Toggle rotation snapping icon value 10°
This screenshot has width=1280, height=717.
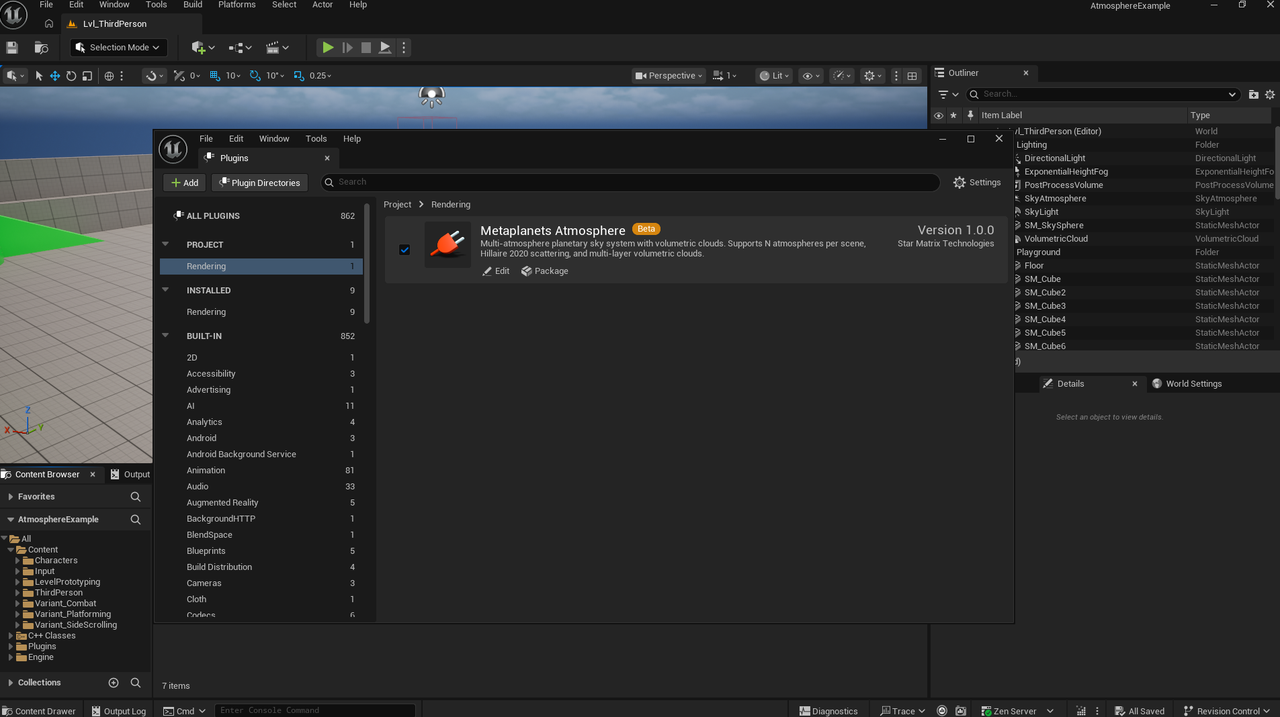pos(256,75)
